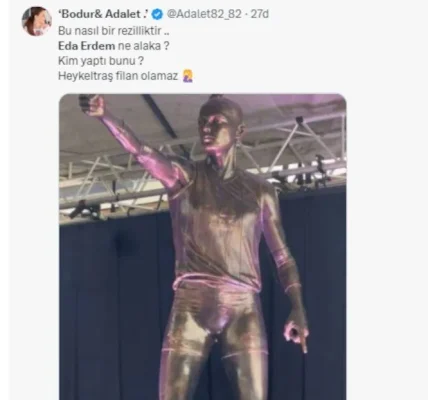
Task: Click the 'Heykeltraş filan olamaz' text
Action: [x=118, y=76]
